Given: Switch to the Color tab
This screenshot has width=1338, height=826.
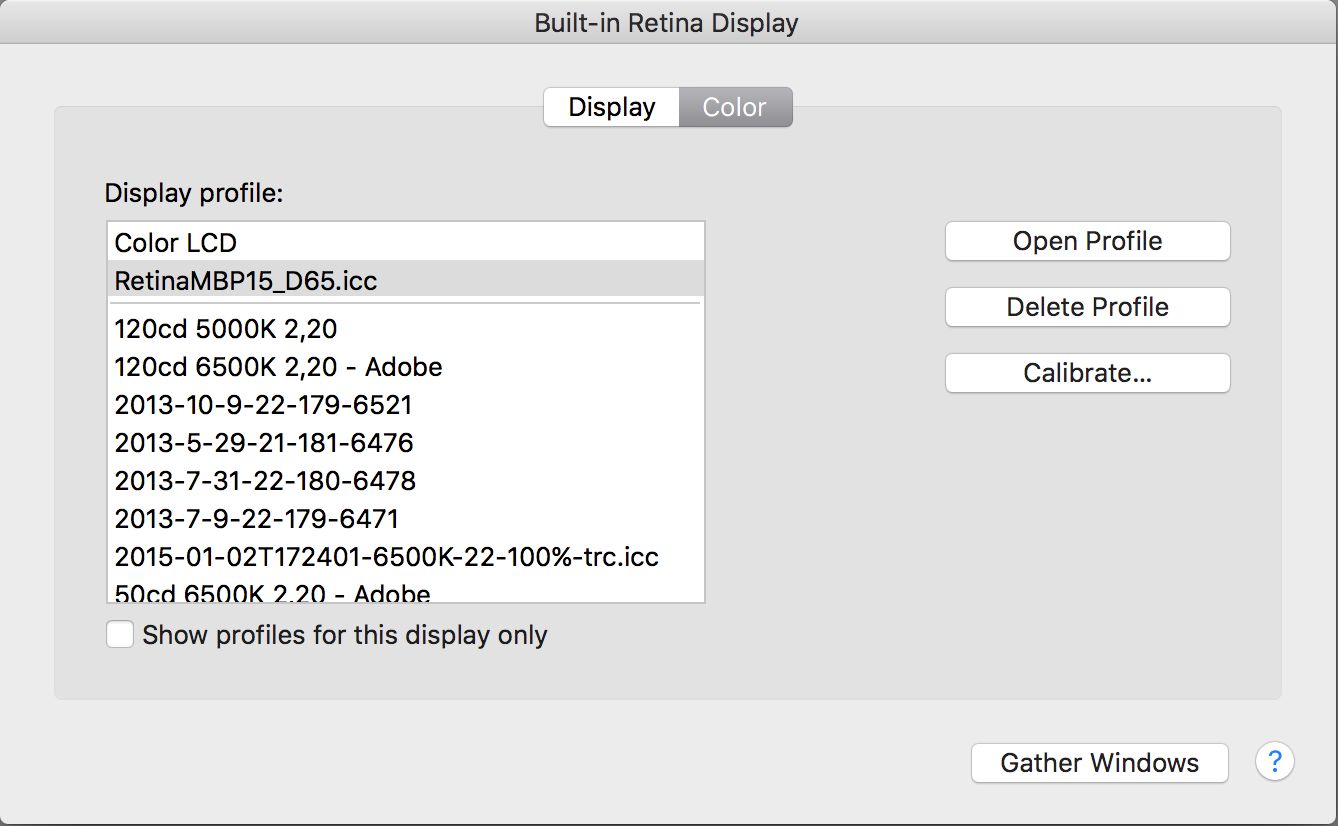Looking at the screenshot, I should (x=735, y=107).
